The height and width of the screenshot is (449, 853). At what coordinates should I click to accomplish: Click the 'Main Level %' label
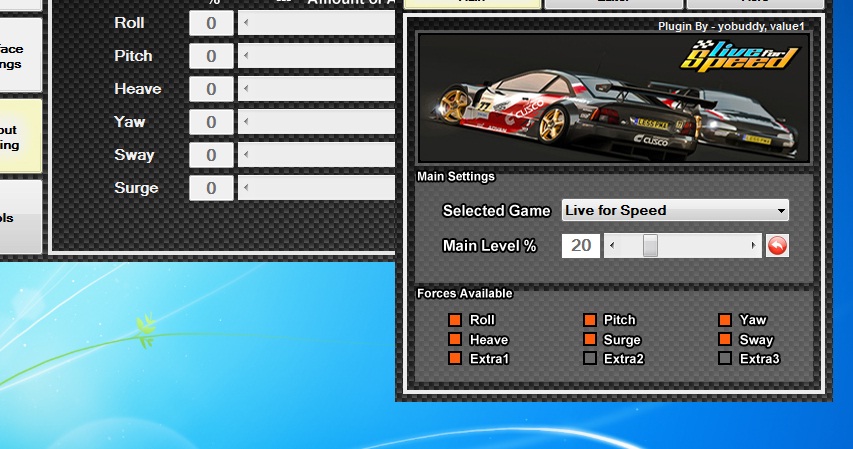pyautogui.click(x=490, y=246)
